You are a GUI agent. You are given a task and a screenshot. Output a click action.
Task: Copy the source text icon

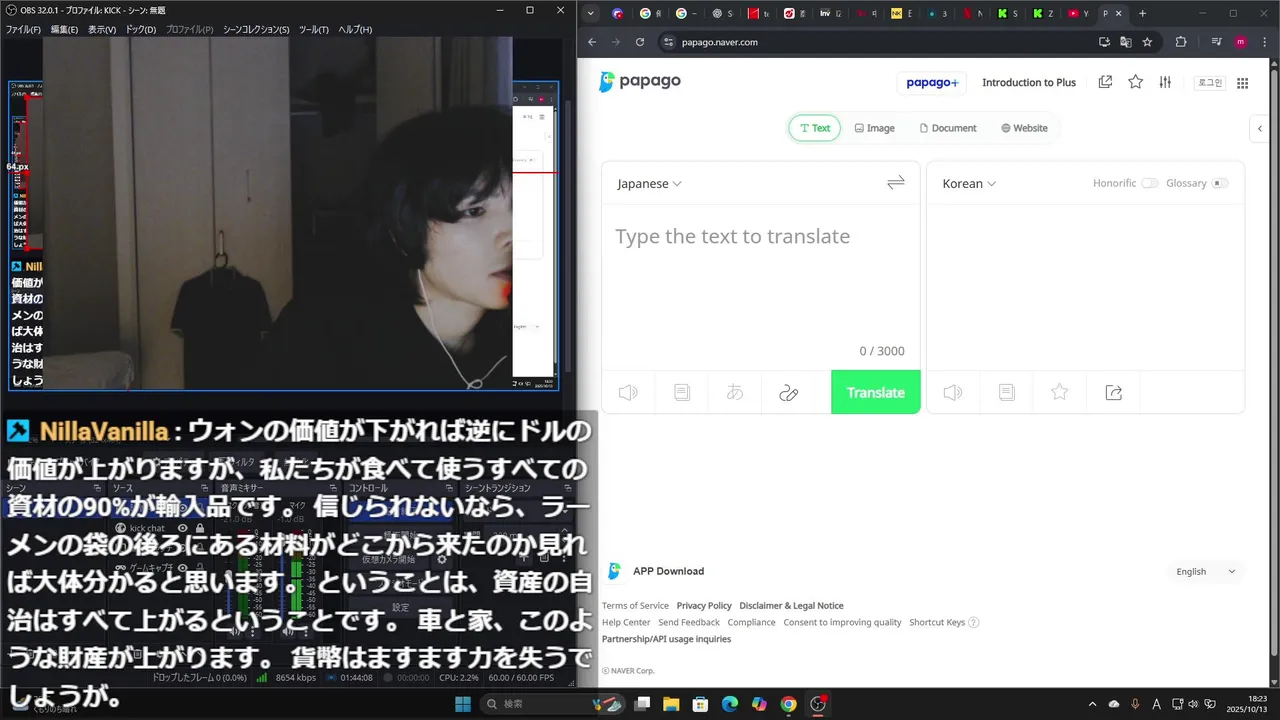point(682,393)
